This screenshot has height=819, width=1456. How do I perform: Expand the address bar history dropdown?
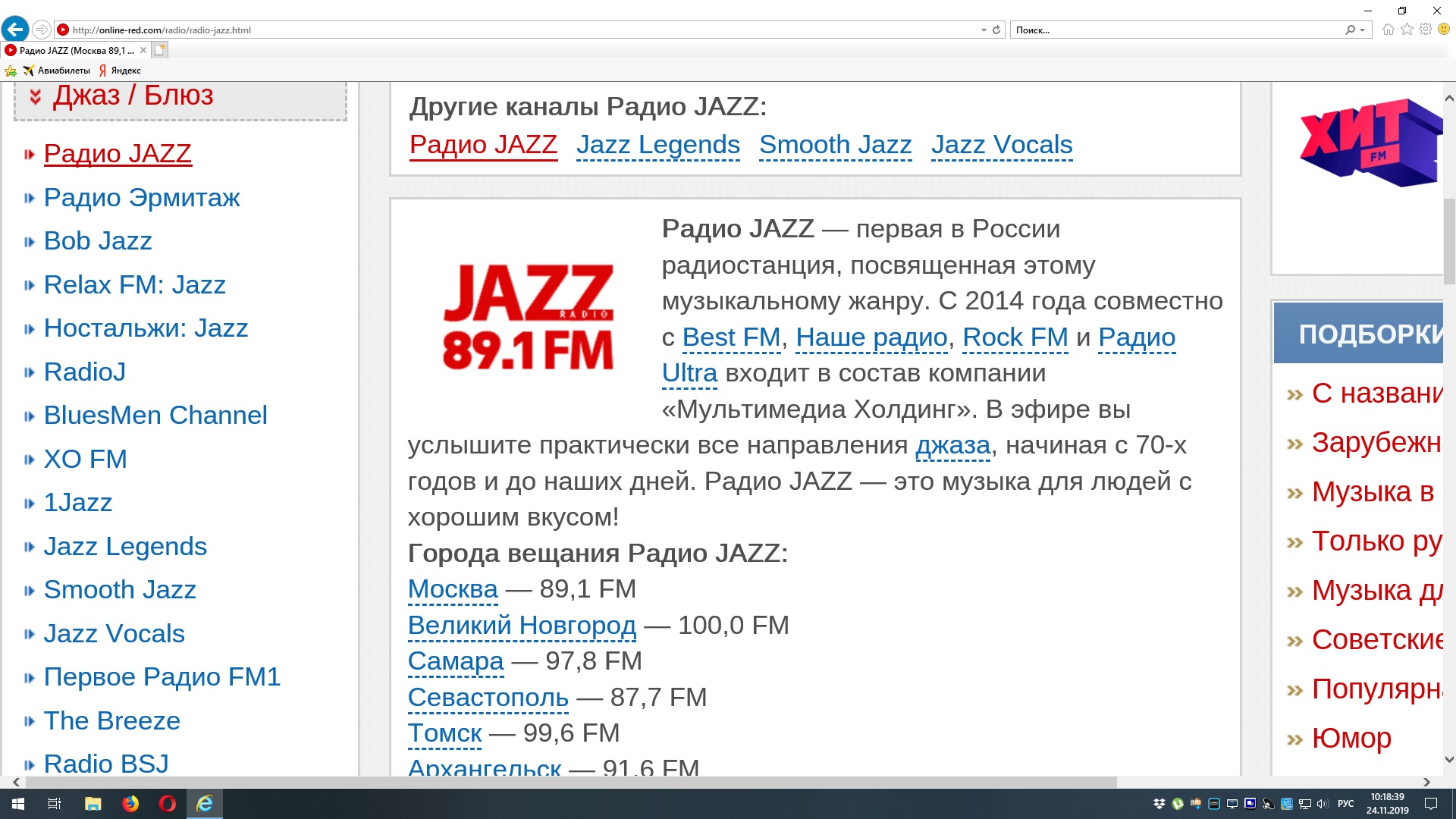[x=984, y=30]
